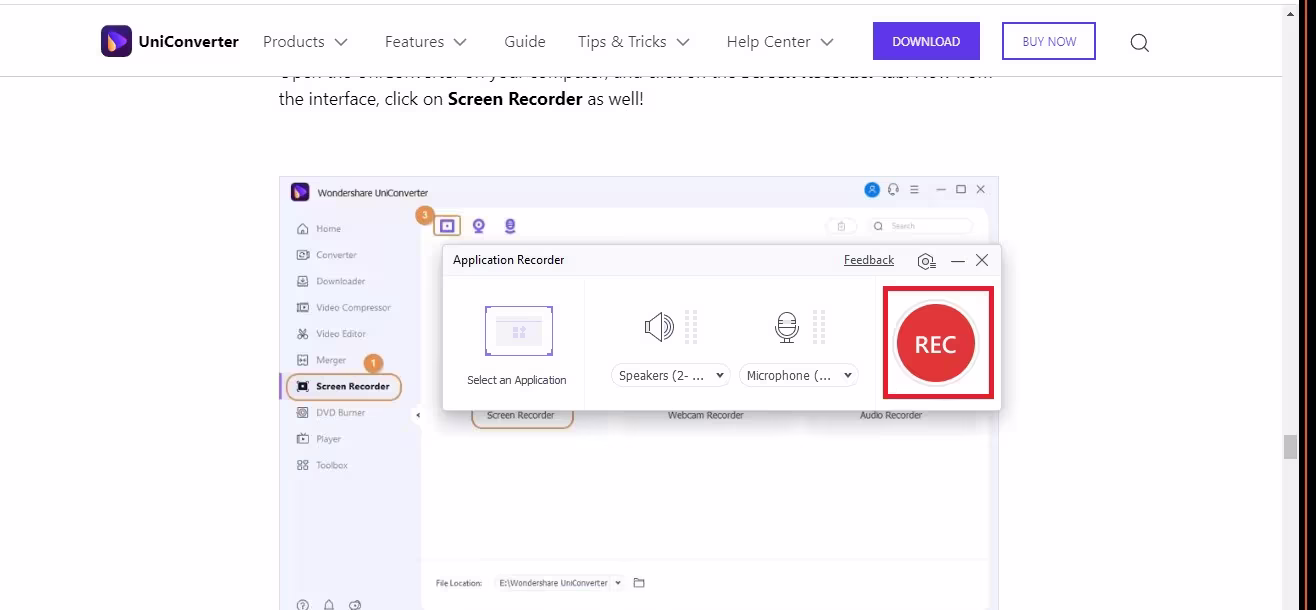Click the 'File Location:' label

(x=459, y=583)
